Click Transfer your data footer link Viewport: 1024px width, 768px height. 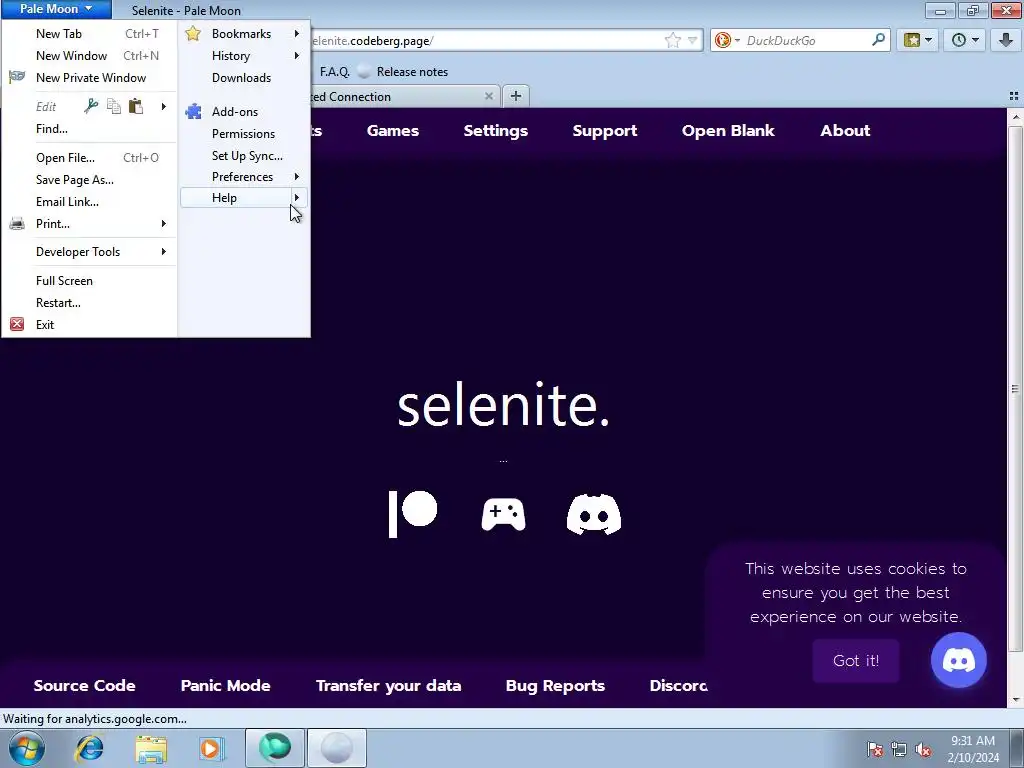[x=389, y=686]
